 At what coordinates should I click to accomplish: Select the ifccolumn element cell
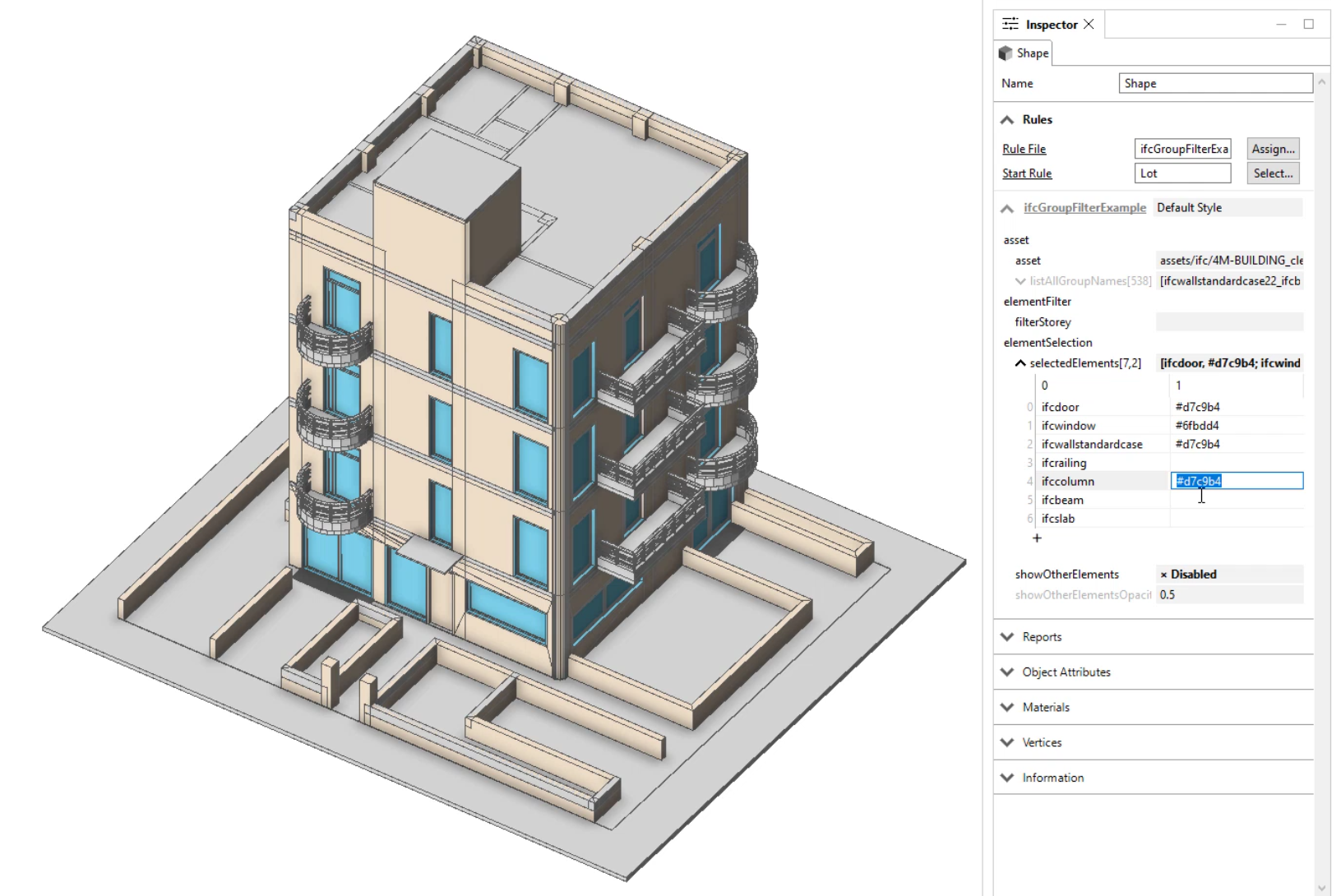pos(1102,481)
